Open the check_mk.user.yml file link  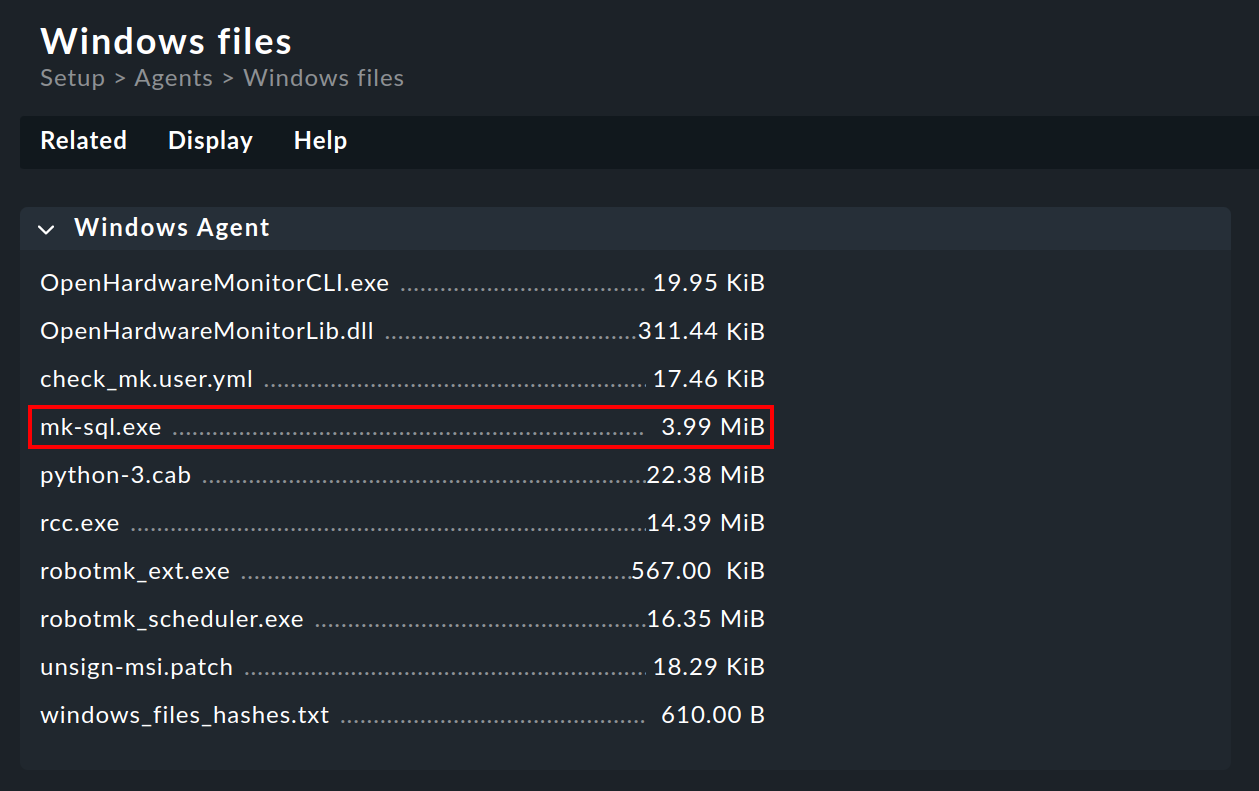[146, 379]
